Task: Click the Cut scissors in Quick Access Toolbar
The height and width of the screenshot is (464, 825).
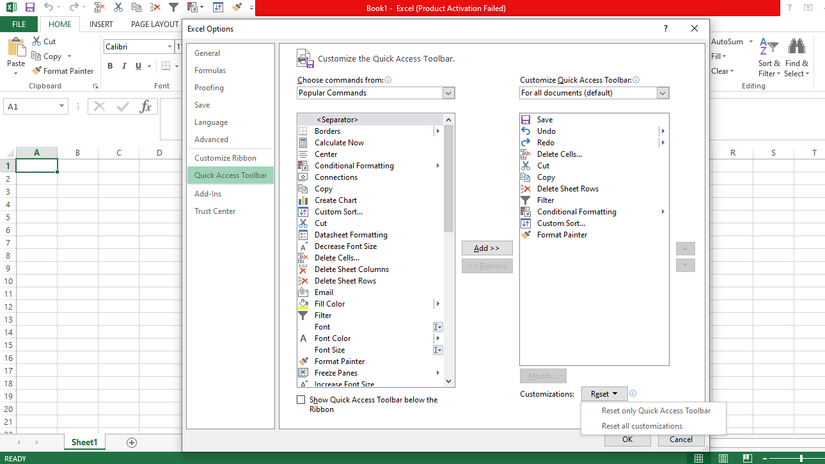Action: [x=118, y=7]
